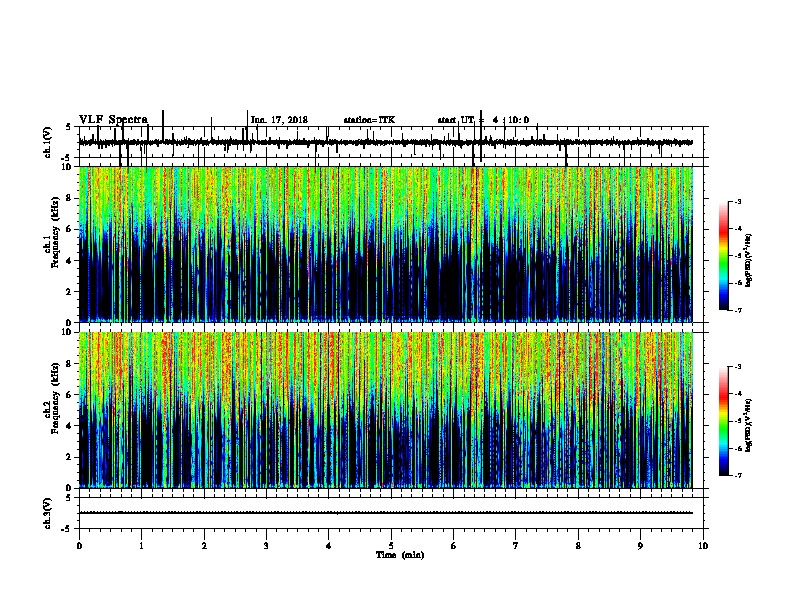Click inside the ch.1 spectrogram plot

[386, 244]
